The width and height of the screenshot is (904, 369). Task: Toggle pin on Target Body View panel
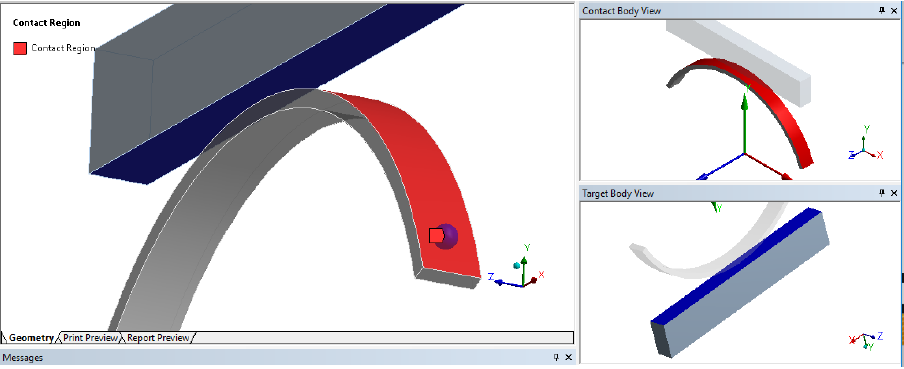pyautogui.click(x=882, y=193)
